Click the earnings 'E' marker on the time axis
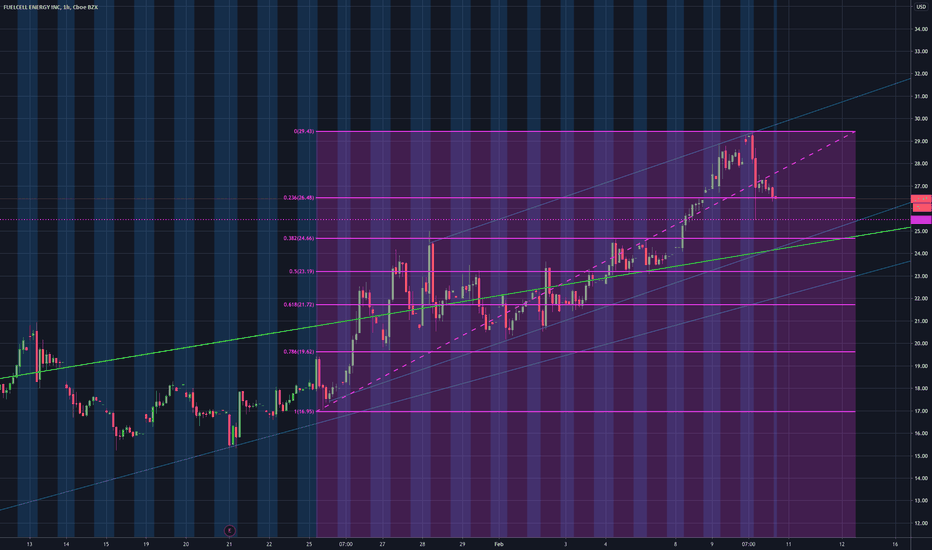The height and width of the screenshot is (550, 932). (x=229, y=530)
